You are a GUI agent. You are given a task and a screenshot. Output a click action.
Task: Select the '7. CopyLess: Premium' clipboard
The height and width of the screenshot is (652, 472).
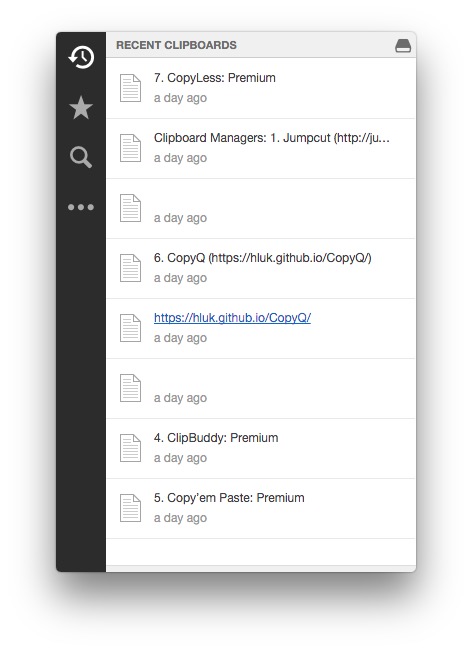point(261,88)
